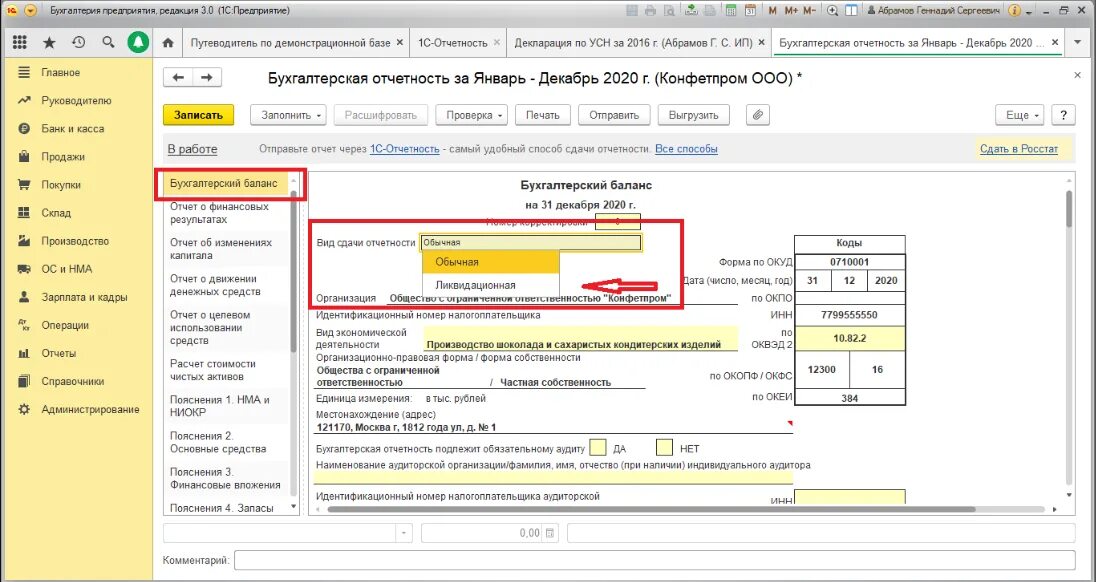This screenshot has height=582, width=1096.
Task: Click the В работе status link
Action: pos(192,149)
